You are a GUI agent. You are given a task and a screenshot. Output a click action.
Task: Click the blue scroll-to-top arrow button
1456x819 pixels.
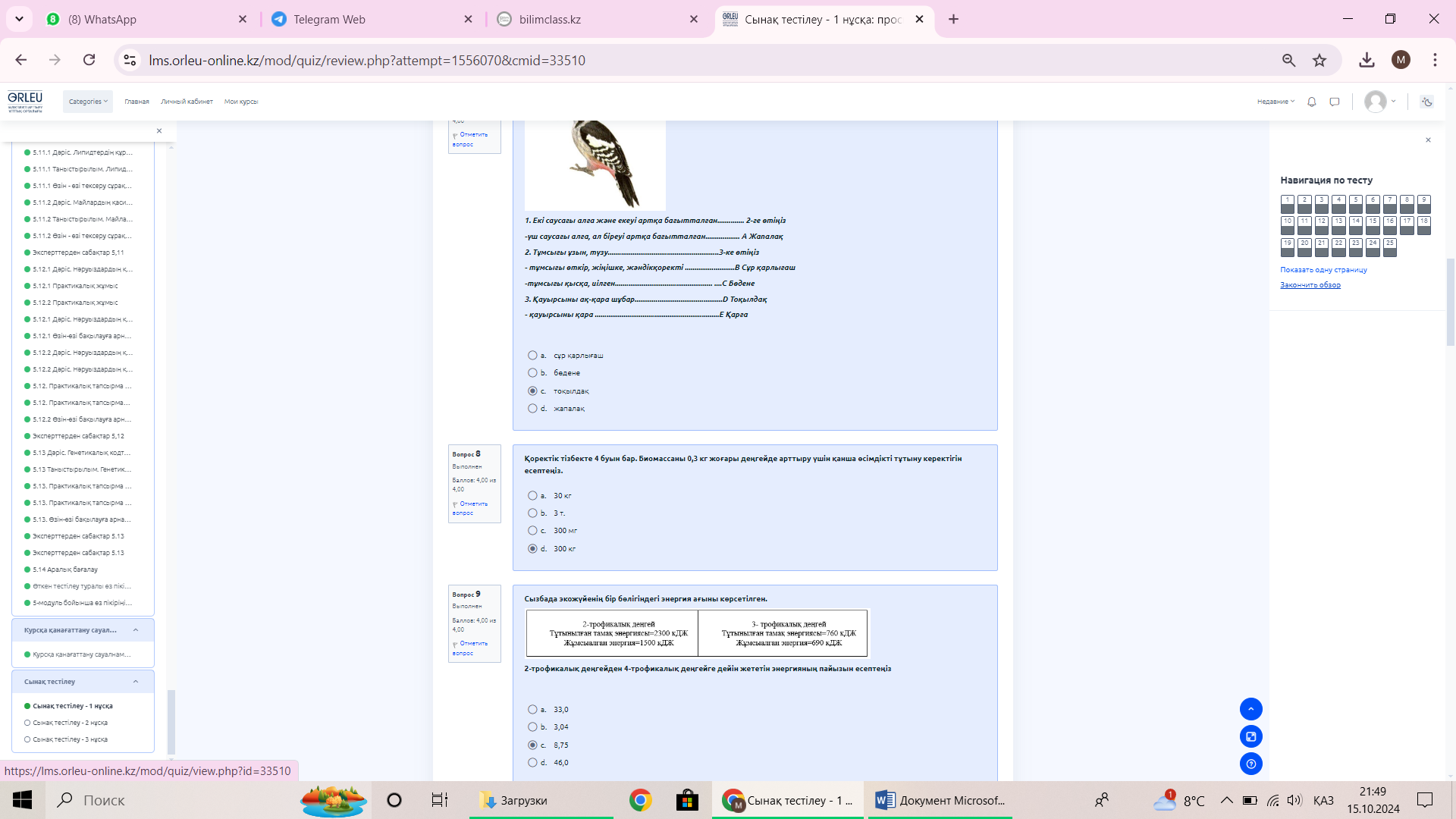pyautogui.click(x=1250, y=709)
